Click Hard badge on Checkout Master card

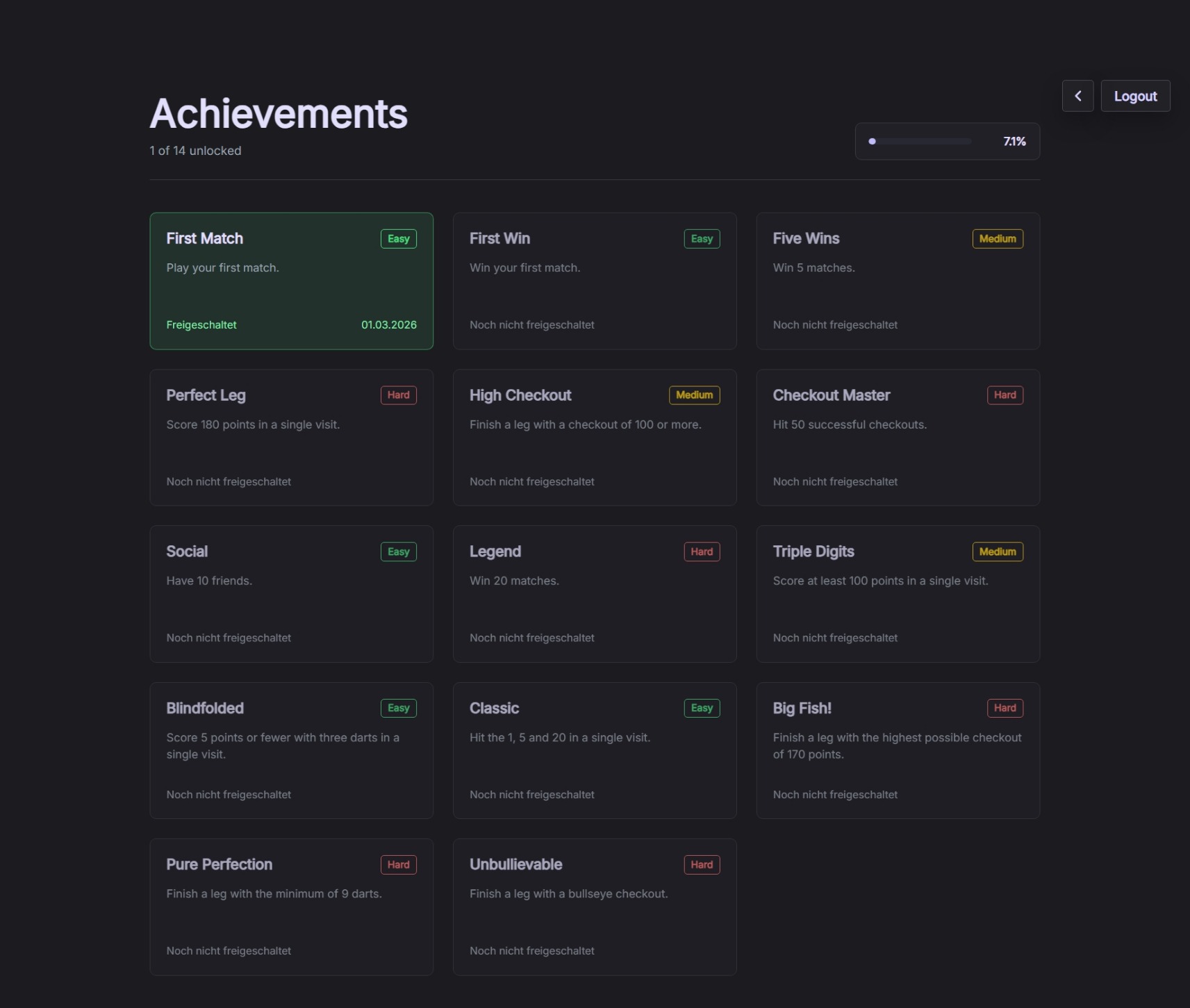(1005, 395)
